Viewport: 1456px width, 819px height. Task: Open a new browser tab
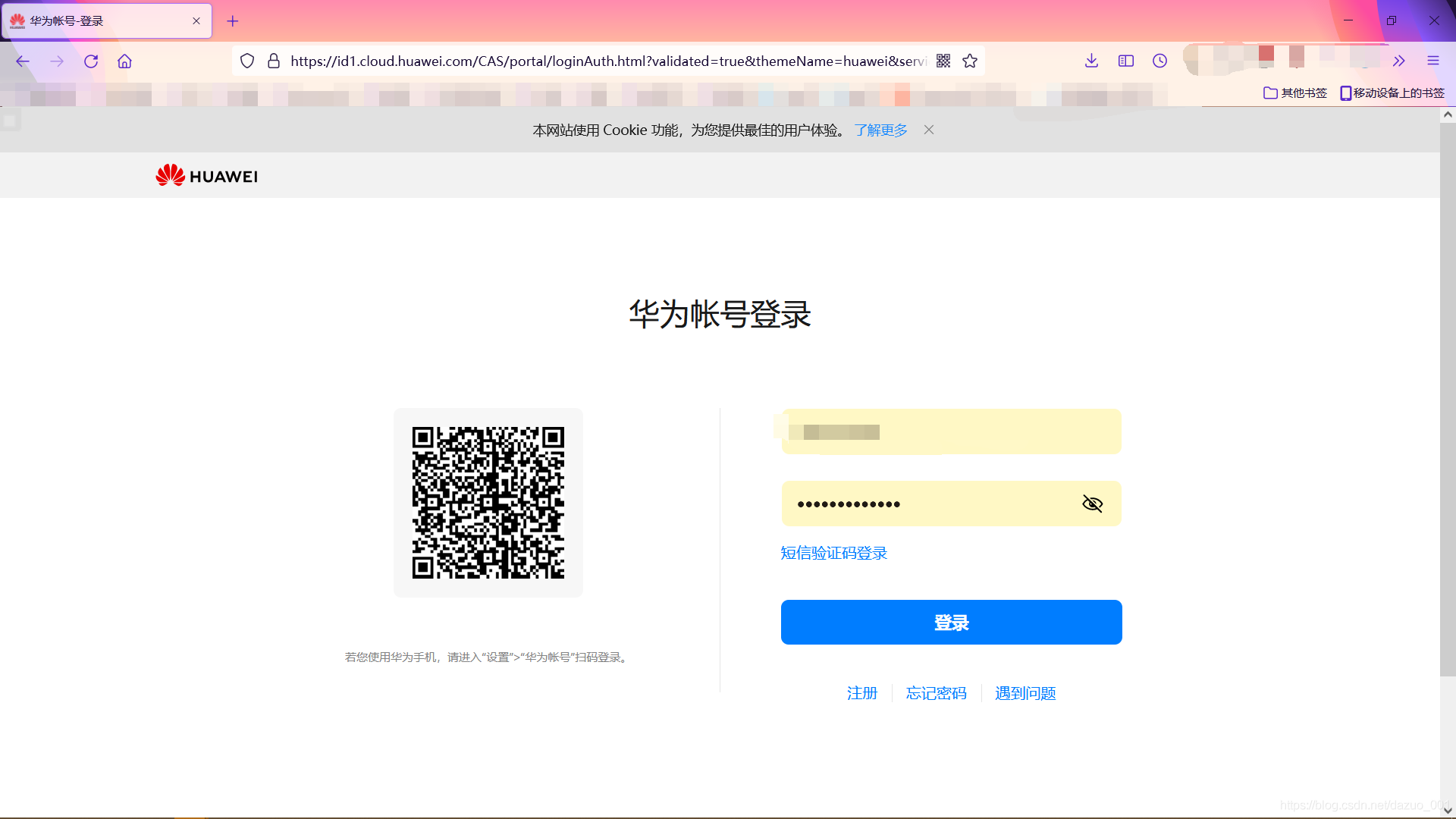click(x=233, y=21)
